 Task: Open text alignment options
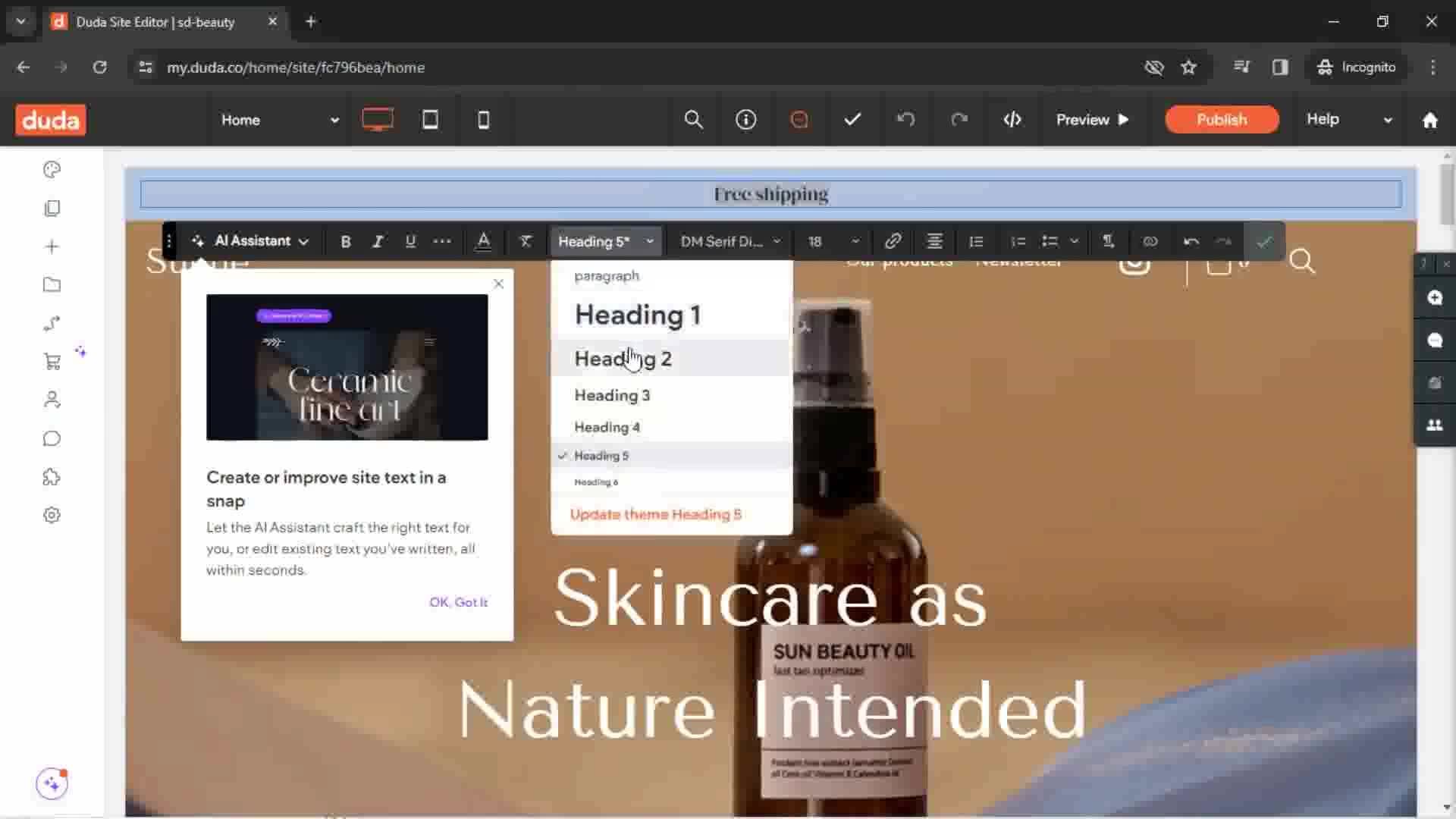click(x=934, y=241)
